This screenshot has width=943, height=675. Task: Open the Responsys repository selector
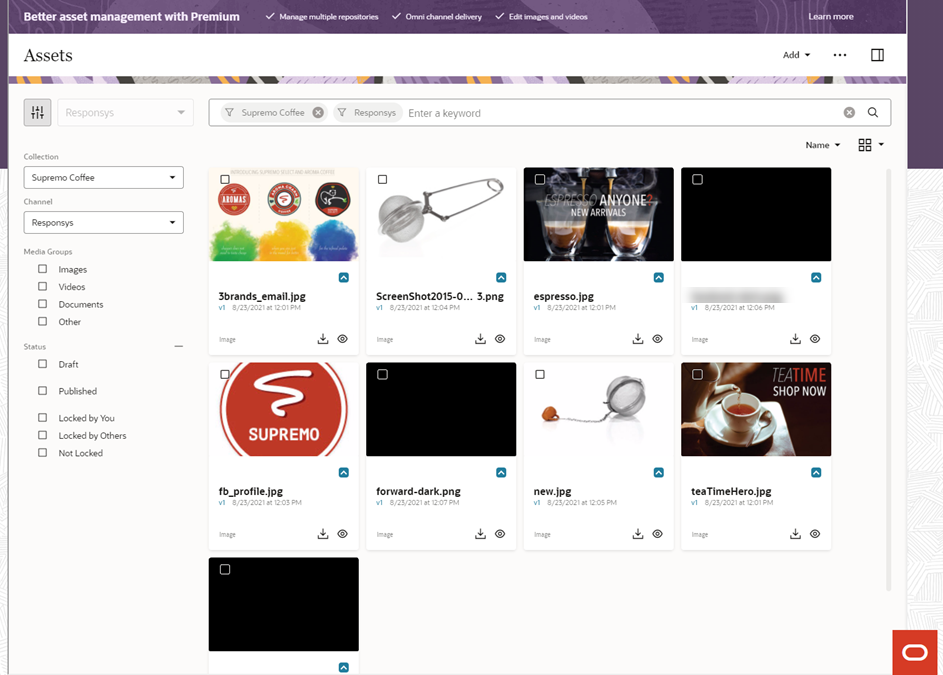tap(125, 112)
